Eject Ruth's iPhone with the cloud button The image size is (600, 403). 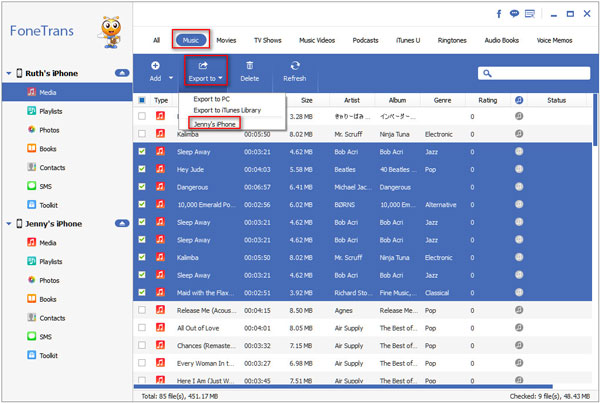122,73
